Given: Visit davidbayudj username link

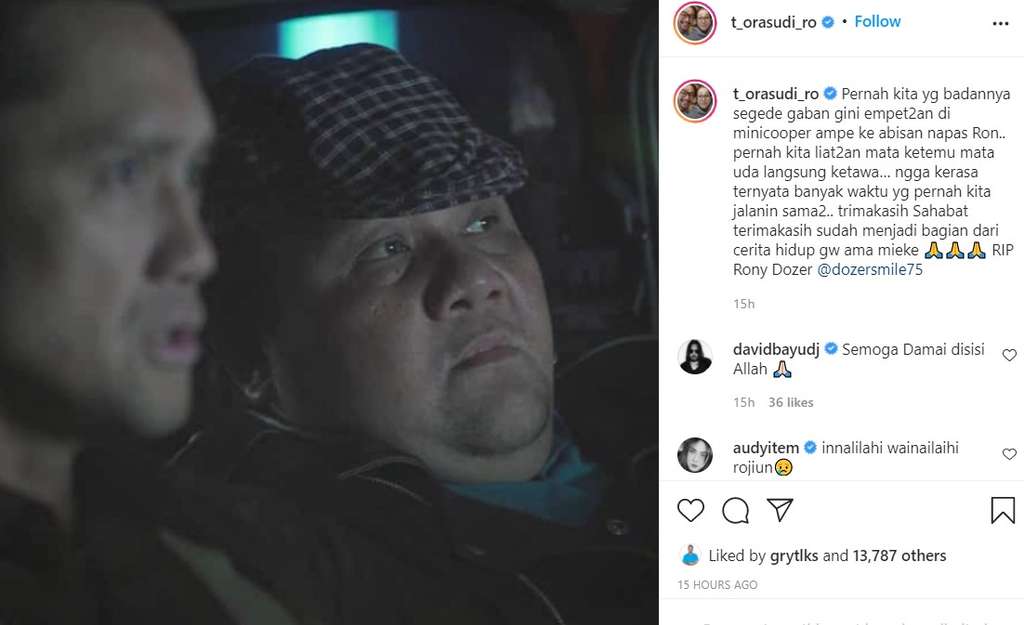Looking at the screenshot, I should coord(776,349).
